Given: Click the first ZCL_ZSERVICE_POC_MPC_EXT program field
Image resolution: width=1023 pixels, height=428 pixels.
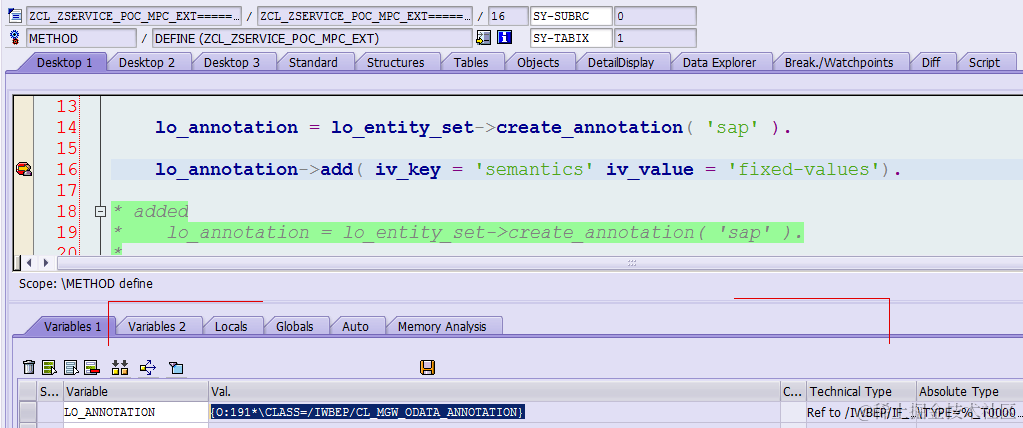Looking at the screenshot, I should tap(134, 16).
